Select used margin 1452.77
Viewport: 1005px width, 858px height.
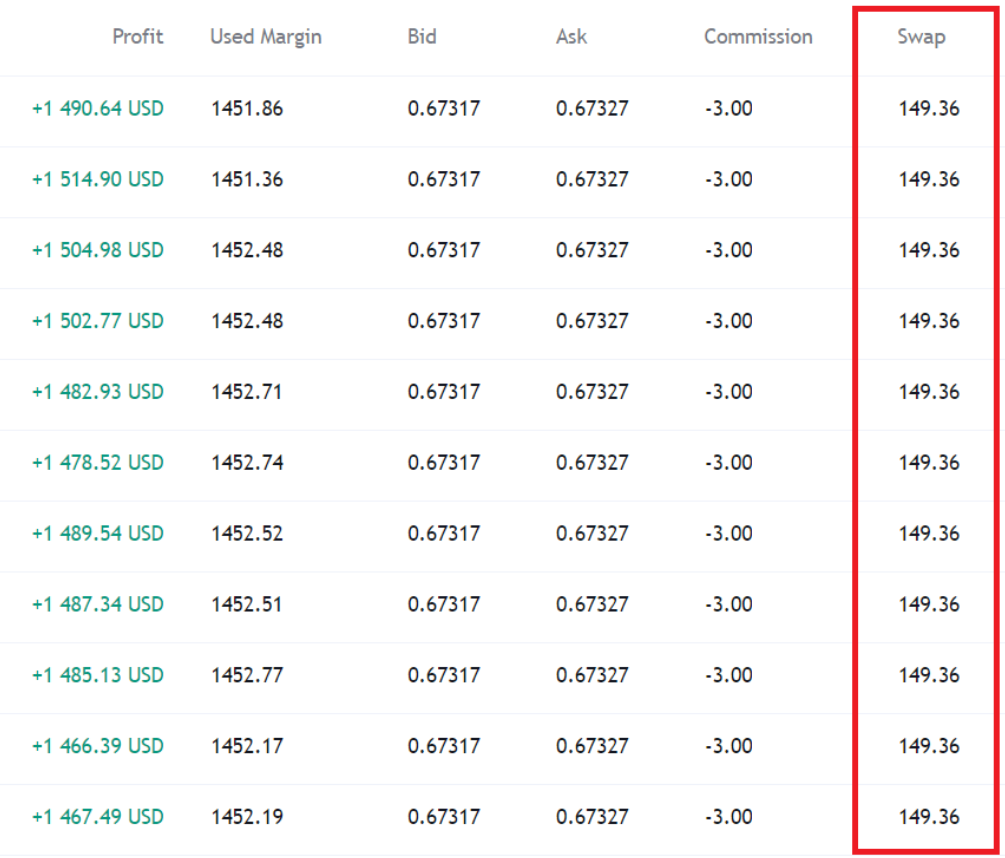(246, 675)
